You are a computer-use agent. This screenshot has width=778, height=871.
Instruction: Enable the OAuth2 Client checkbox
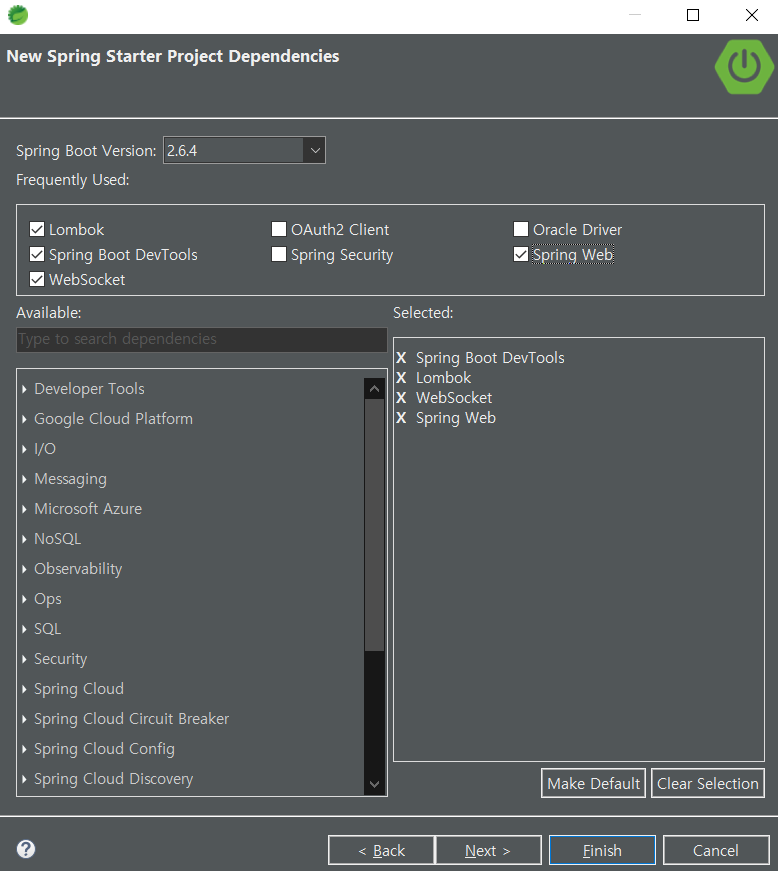279,229
